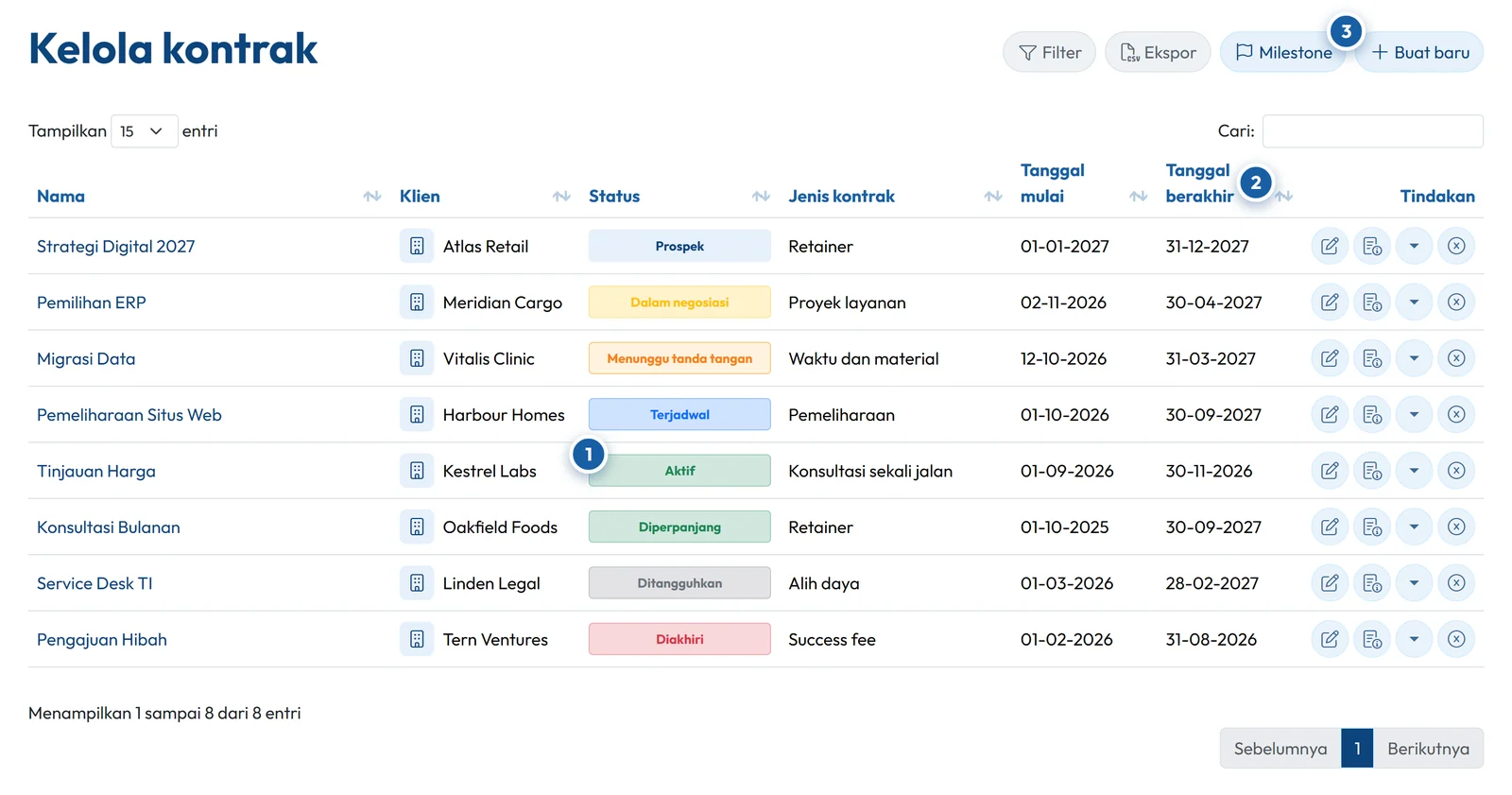
Task: Edit the Strategi Digital 2027 contract
Action: 1330,246
